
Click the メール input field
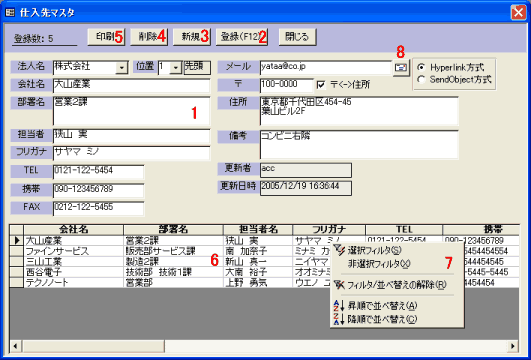coord(326,67)
